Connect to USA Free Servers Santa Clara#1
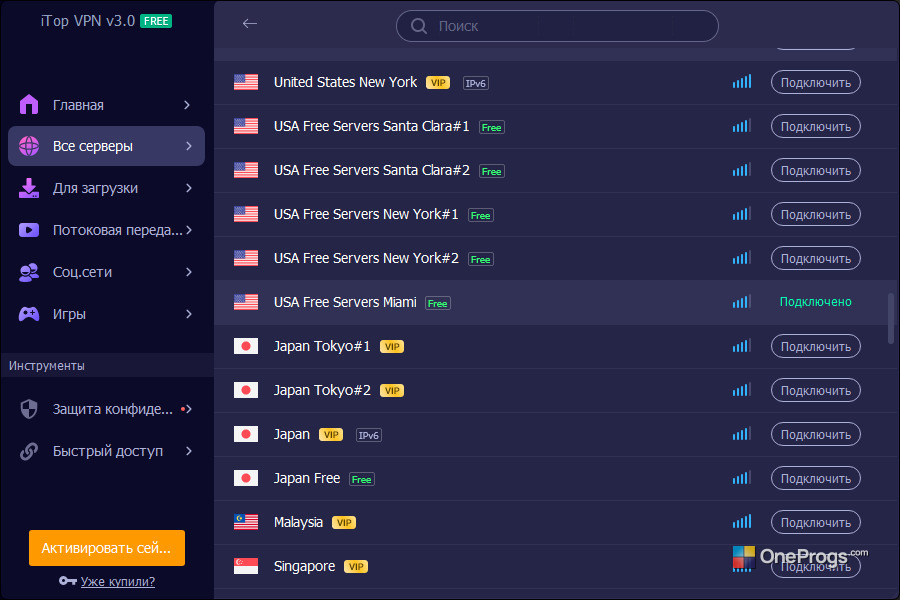 point(816,126)
